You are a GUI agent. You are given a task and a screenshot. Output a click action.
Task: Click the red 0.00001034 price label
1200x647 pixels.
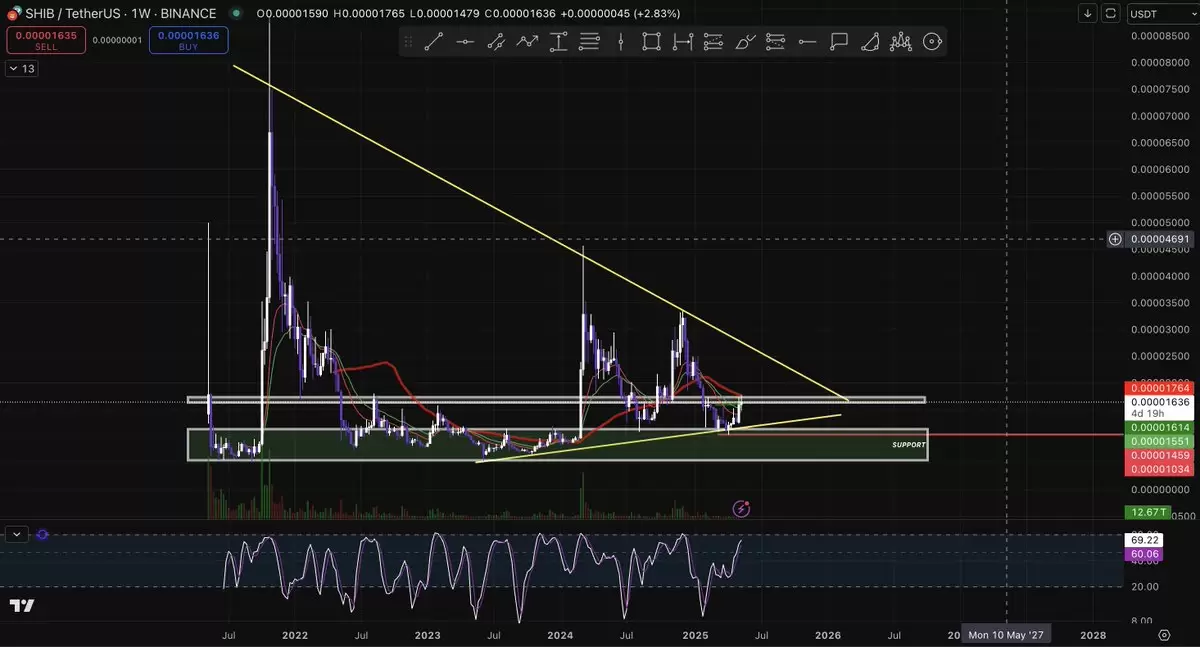coord(1162,469)
